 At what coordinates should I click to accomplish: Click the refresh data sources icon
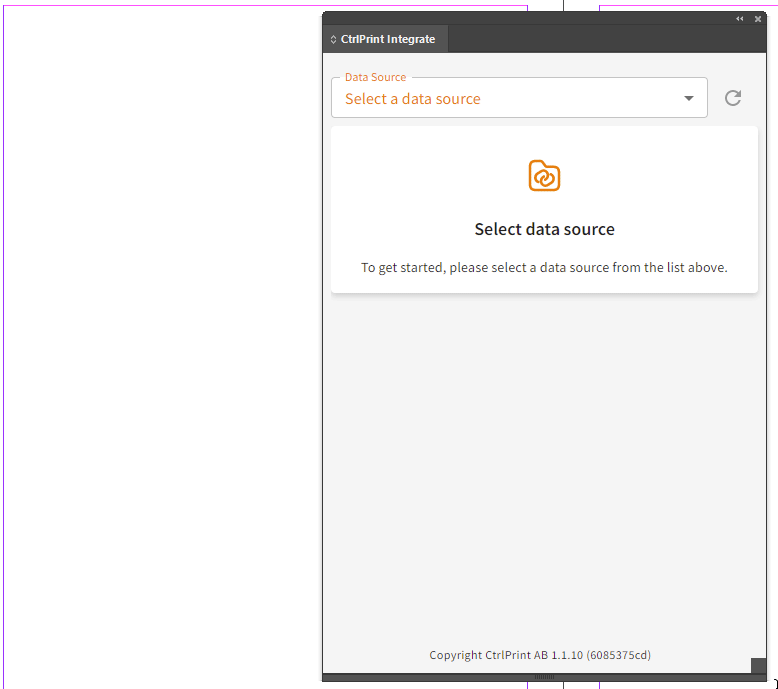(x=733, y=98)
